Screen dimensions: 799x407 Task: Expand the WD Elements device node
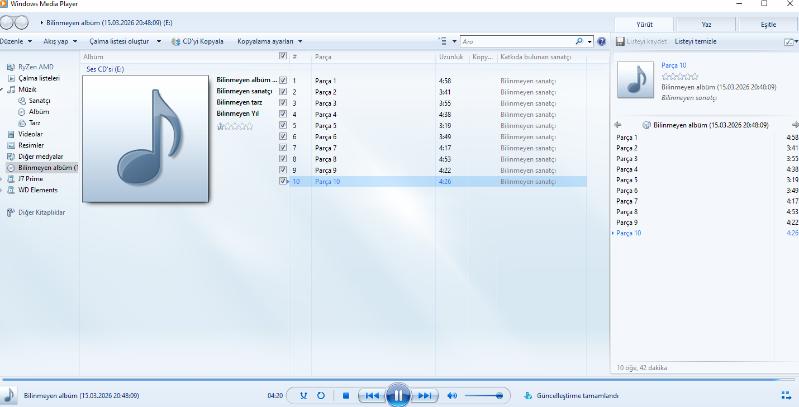pyautogui.click(x=2, y=190)
